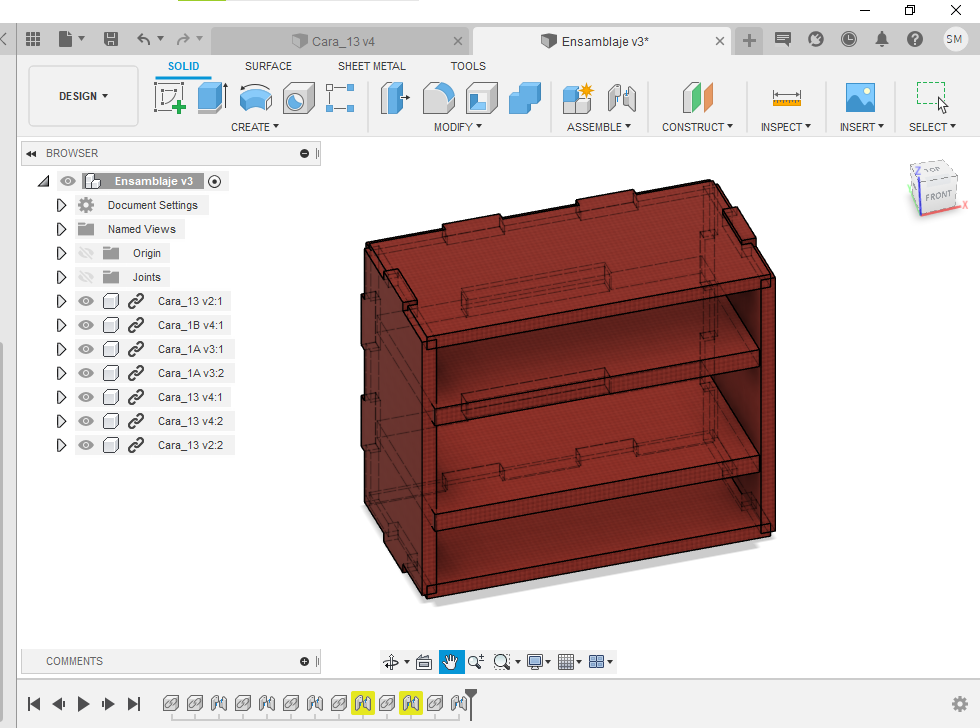Switch to the TOOLS tab
This screenshot has width=980, height=728.
[468, 66]
